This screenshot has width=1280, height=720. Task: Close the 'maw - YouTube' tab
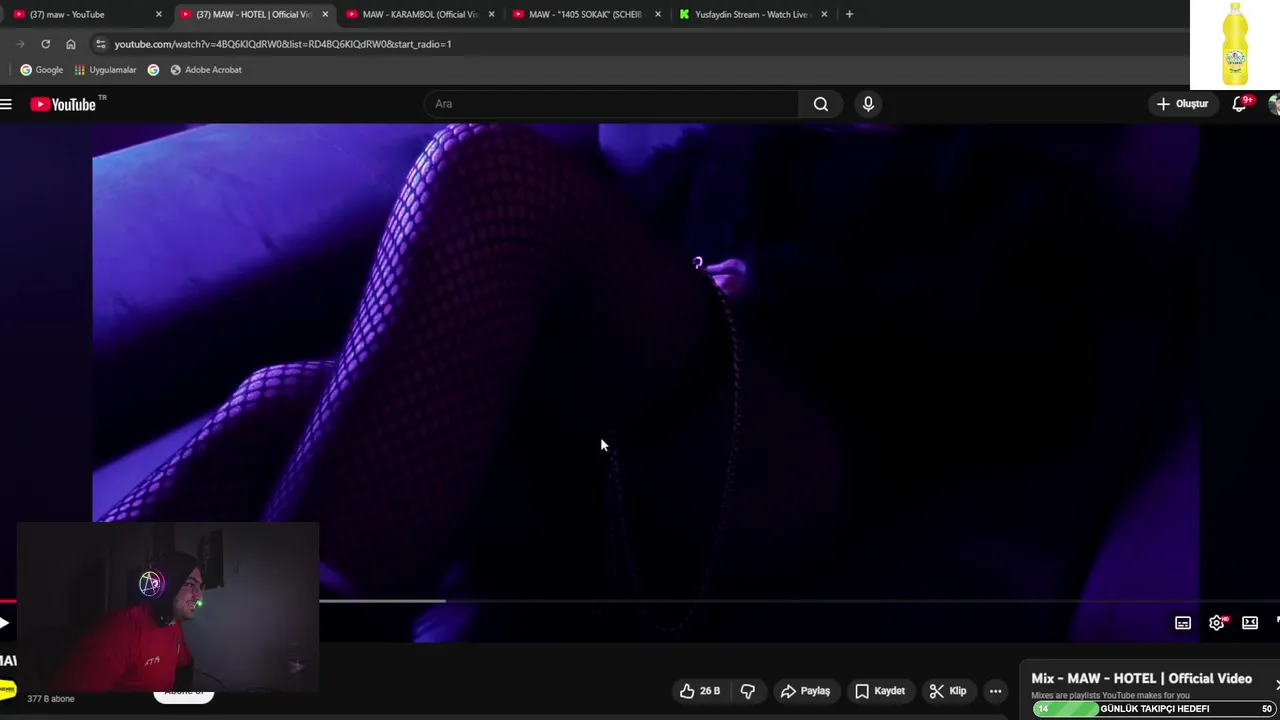tap(159, 14)
